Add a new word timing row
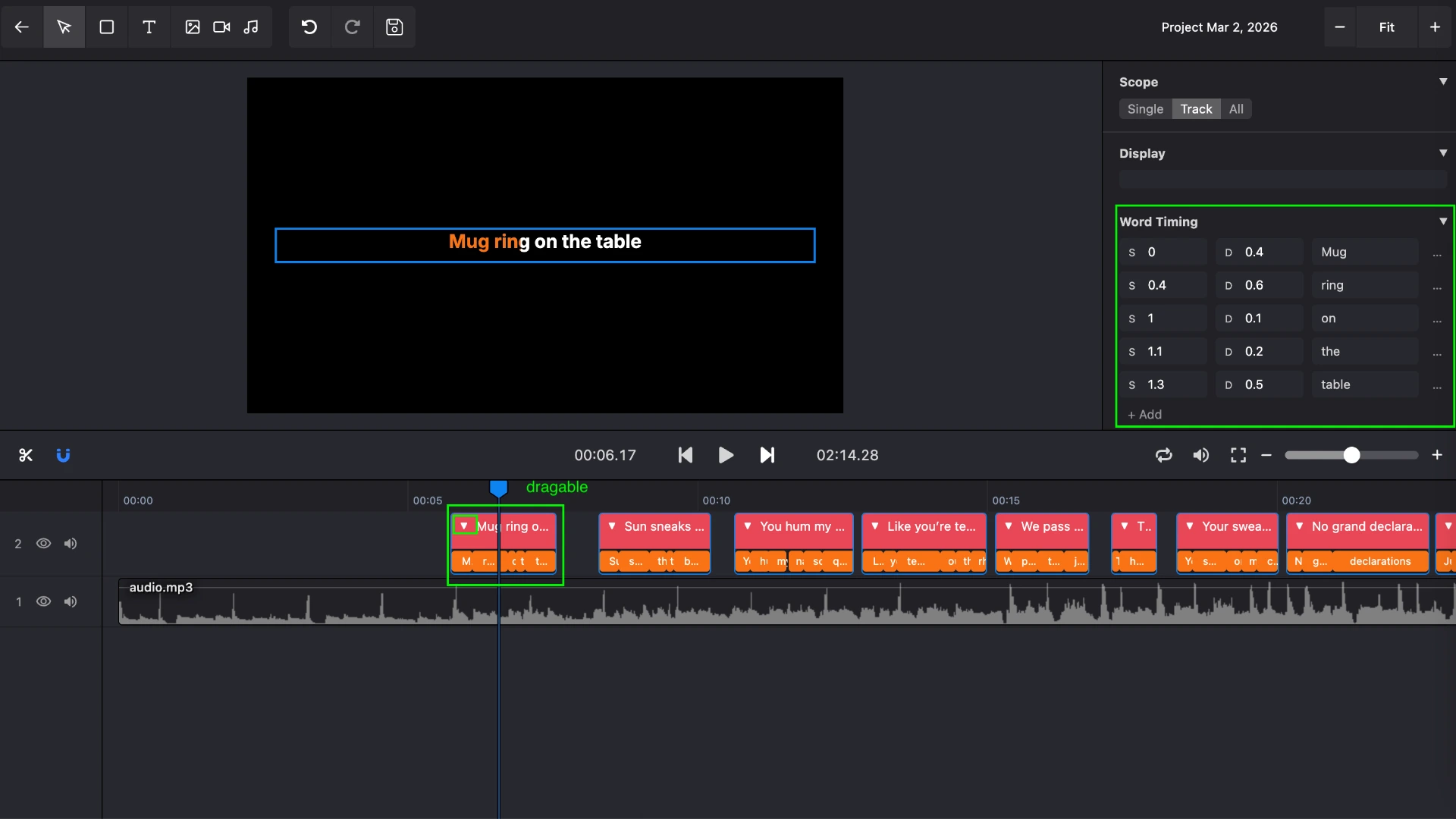Screen dimensions: 1456x819 1144,415
